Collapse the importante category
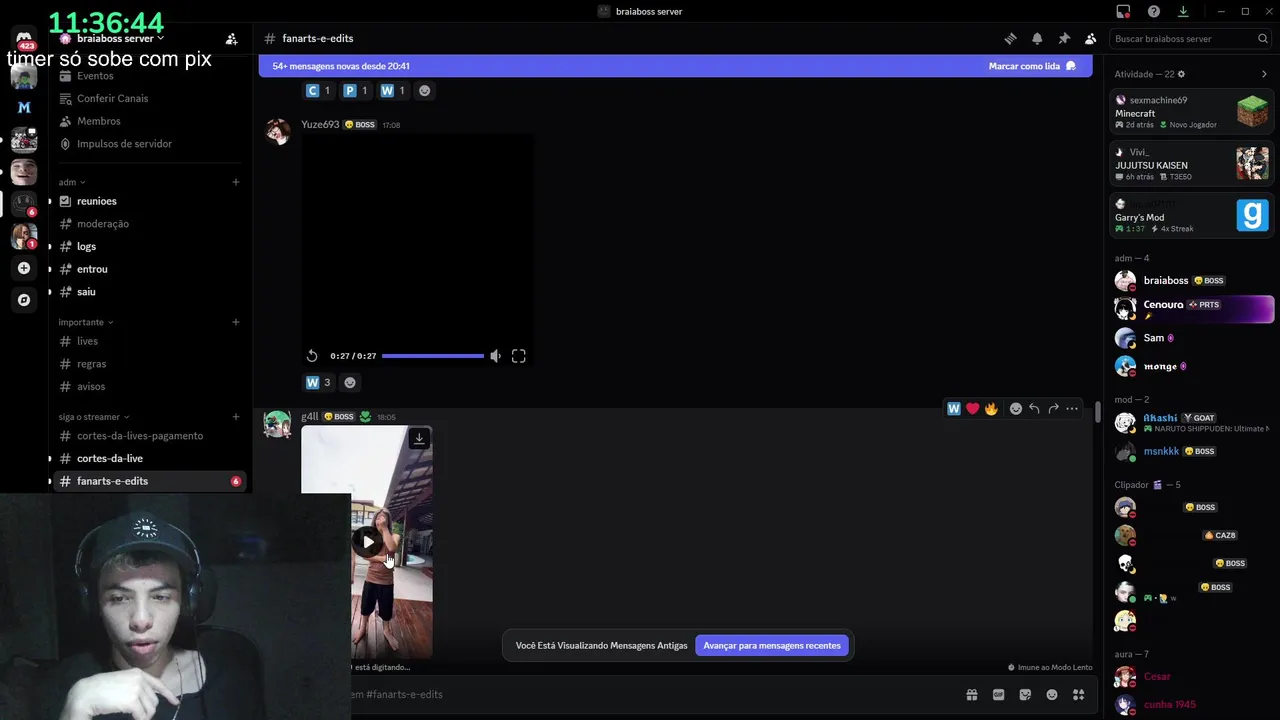This screenshot has width=1280, height=720. click(x=85, y=322)
